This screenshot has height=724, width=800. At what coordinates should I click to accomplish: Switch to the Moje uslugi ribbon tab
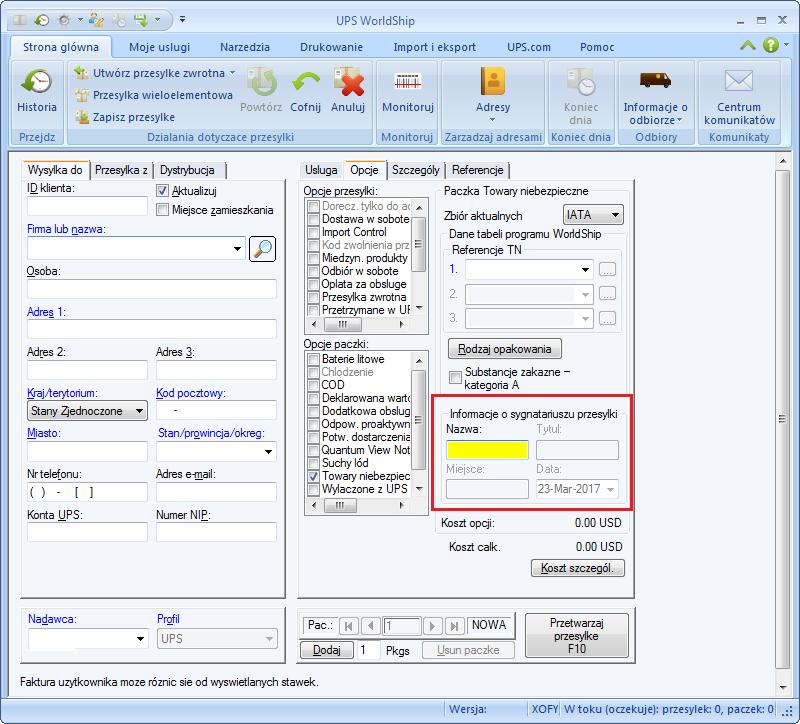point(159,47)
